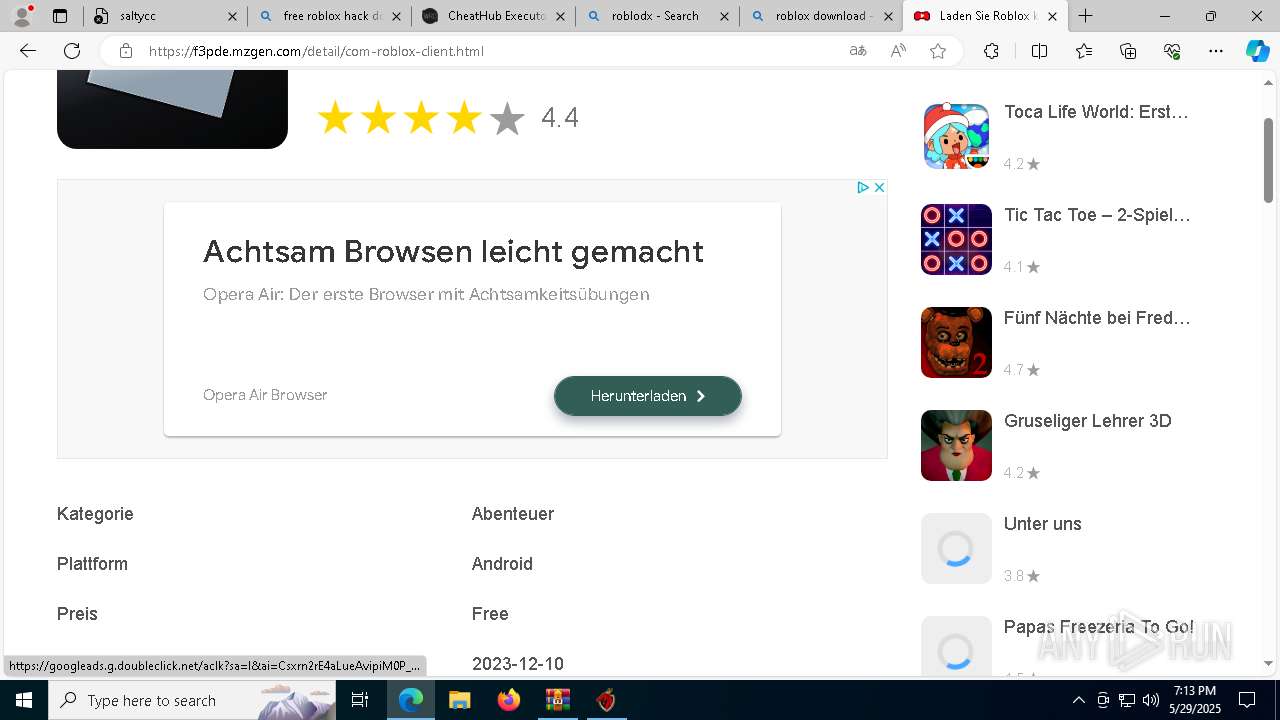Switch to free roblox hack search tab
The height and width of the screenshot is (720, 1280).
tap(329, 16)
